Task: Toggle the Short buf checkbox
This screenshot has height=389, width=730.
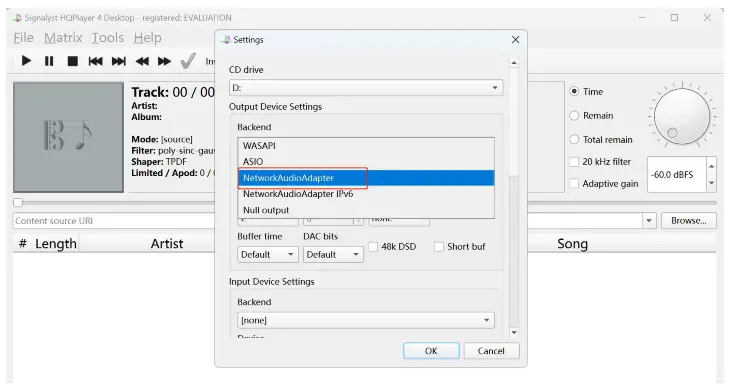Action: tap(439, 247)
